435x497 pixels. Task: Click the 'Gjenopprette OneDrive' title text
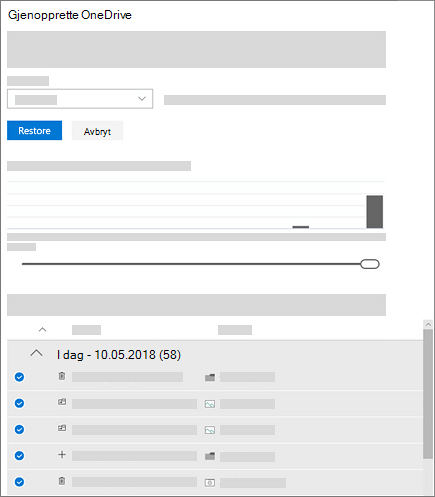[x=70, y=15]
